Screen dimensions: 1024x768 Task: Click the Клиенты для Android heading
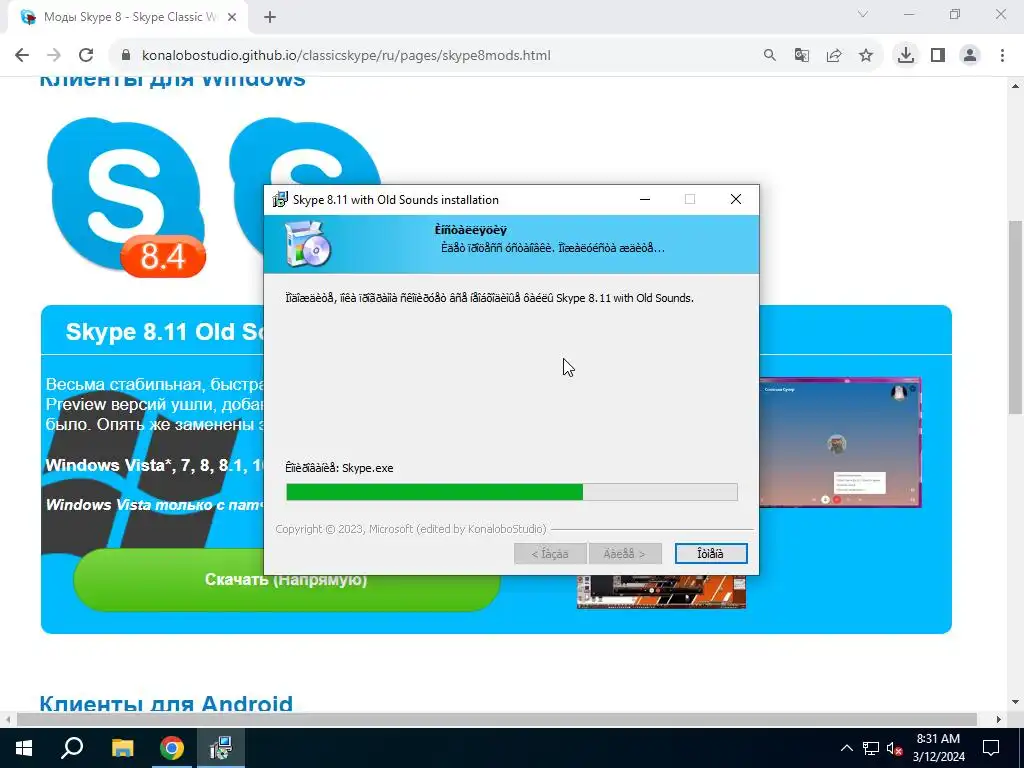point(166,704)
